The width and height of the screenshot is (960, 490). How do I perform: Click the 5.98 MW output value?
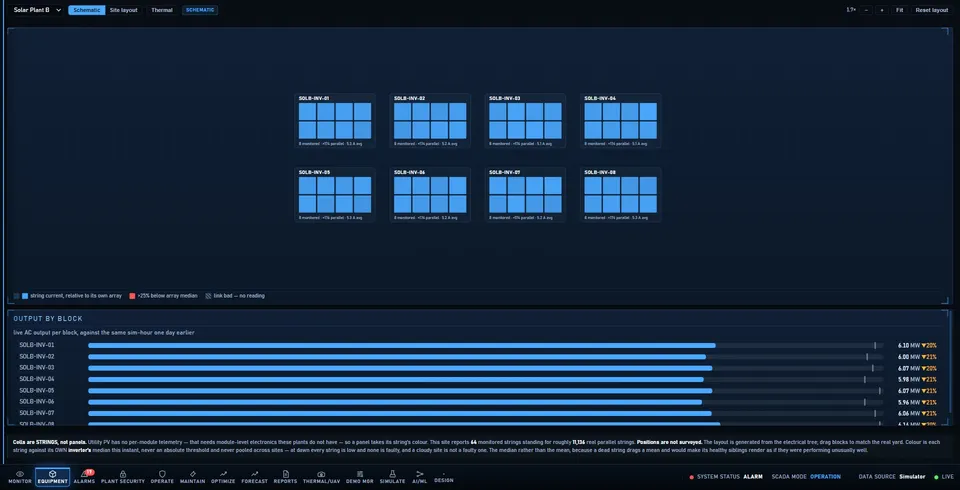tap(909, 379)
